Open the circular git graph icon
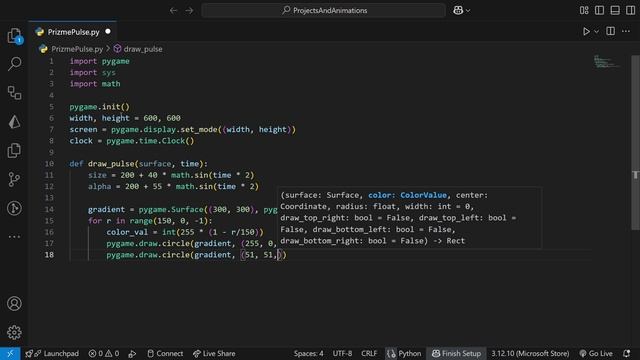This screenshot has width=640, height=360. 14,208
